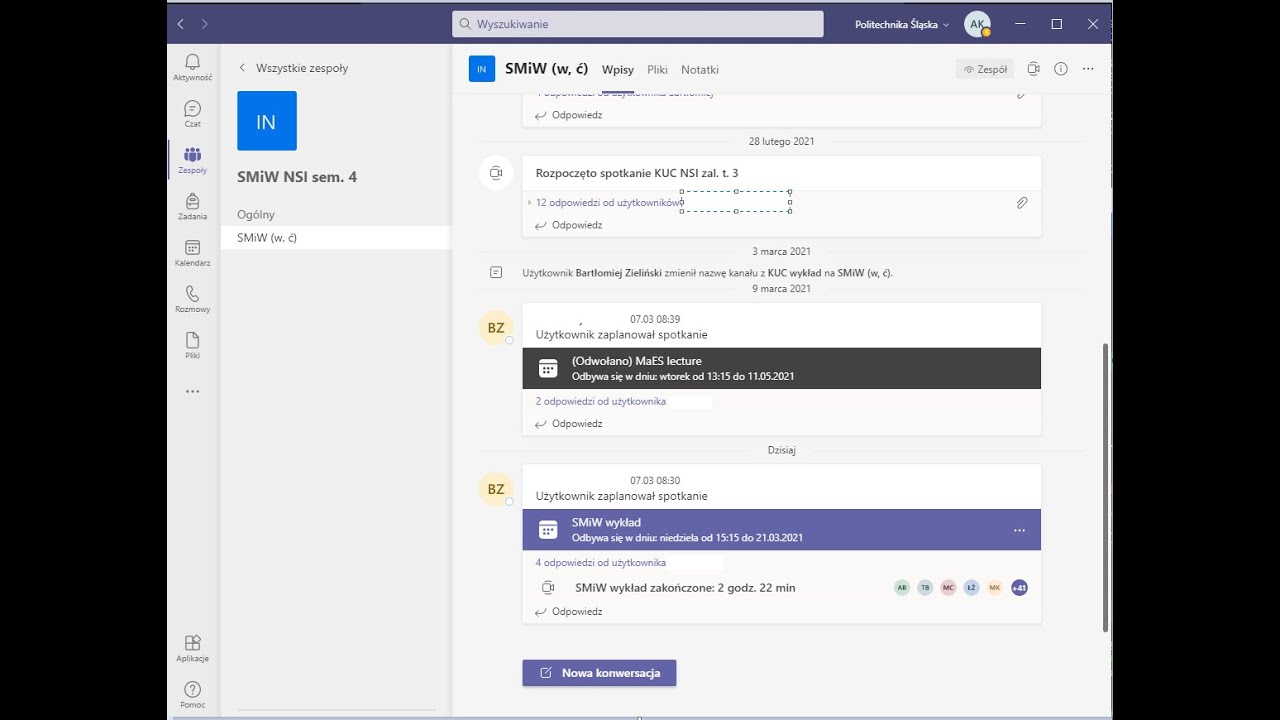Screen dimensions: 1280x720
Task: Show channel info with the info icon
Action: 1061,69
